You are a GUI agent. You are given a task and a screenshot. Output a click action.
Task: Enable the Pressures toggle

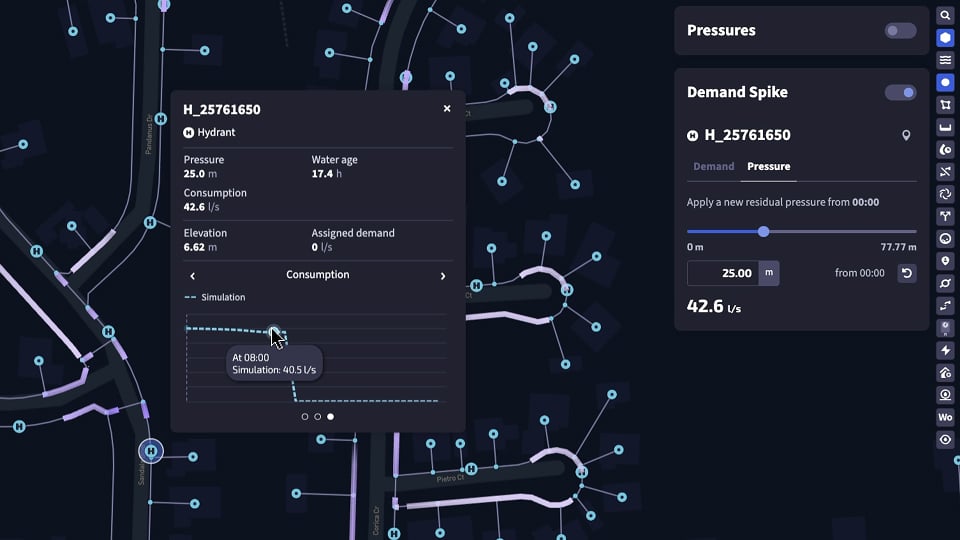pyautogui.click(x=900, y=31)
